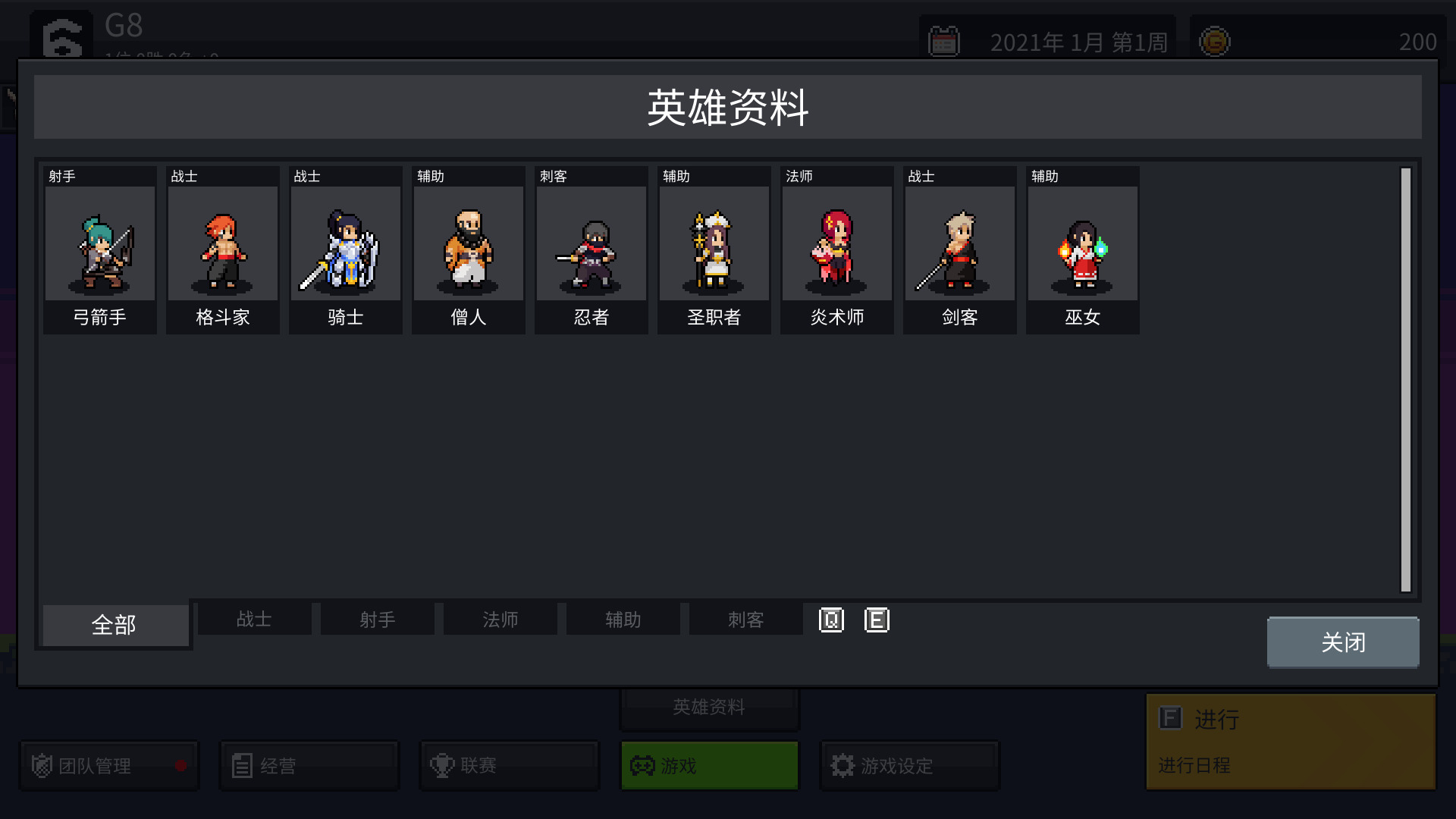
Task: Open the 骑士 knight hero profile
Action: (346, 250)
